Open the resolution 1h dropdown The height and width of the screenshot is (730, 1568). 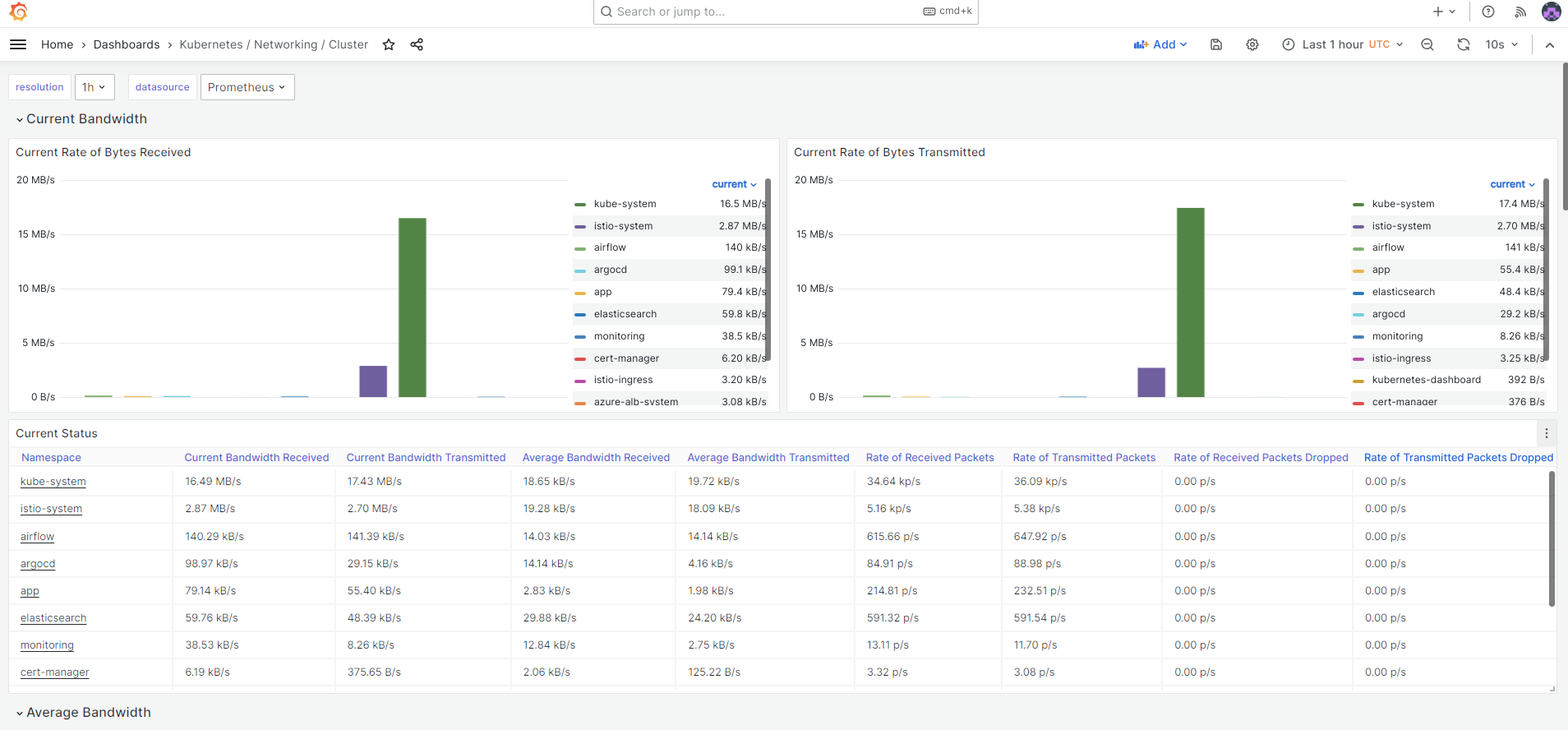95,87
